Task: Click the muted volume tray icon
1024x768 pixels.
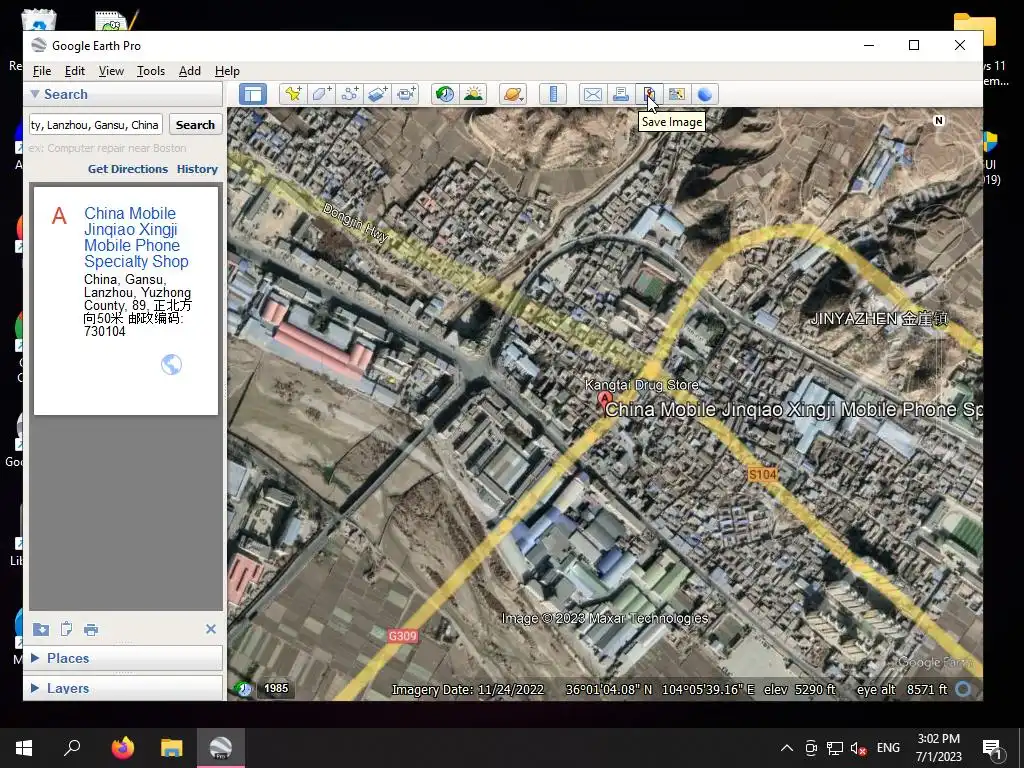Action: tap(859, 748)
